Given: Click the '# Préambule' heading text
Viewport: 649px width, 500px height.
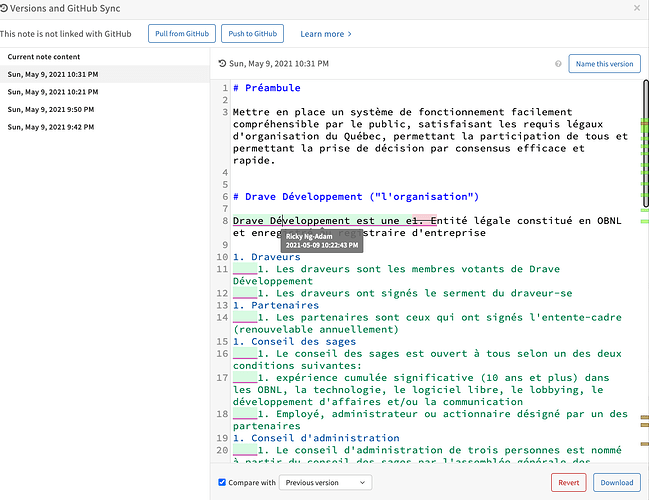Looking at the screenshot, I should [x=267, y=88].
